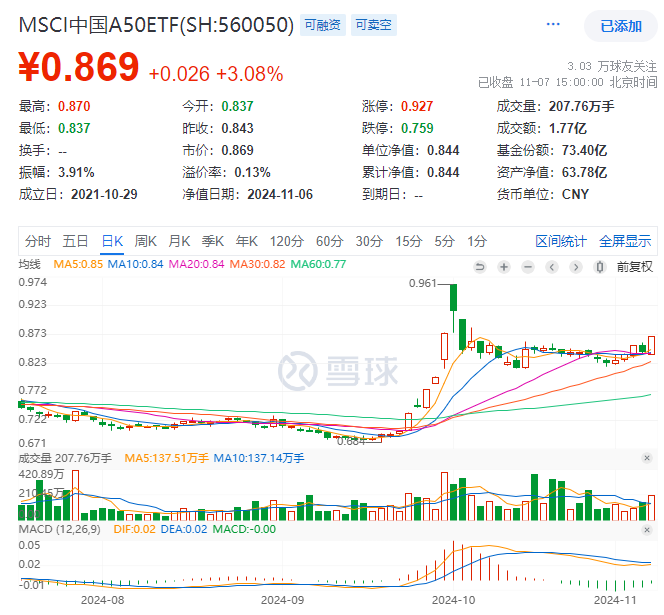Screen dimensions: 664x615
Task: Click the 可融资 tag
Action: click(x=323, y=25)
